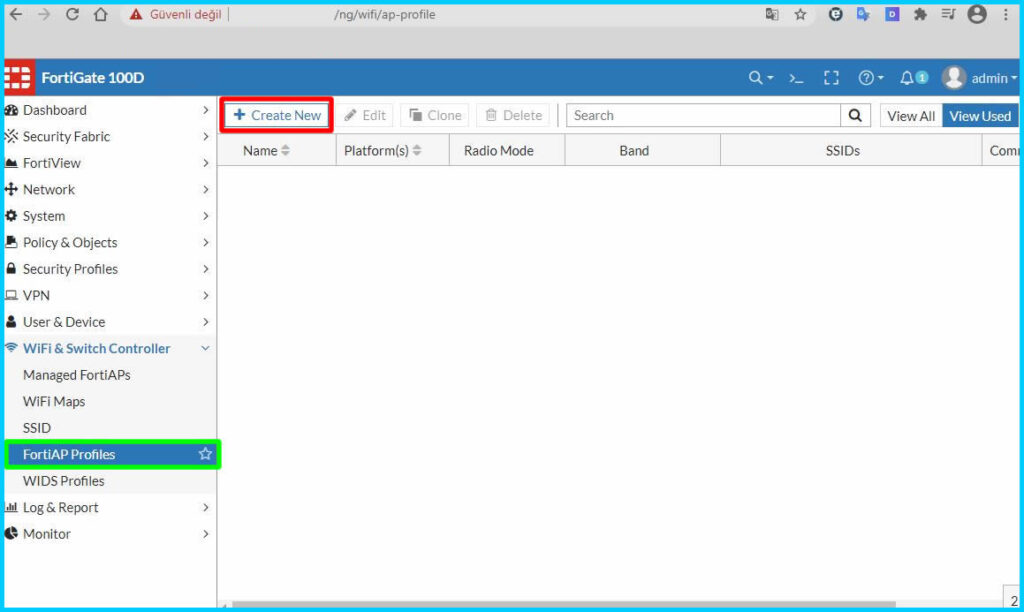
Task: Expand the System menu
Action: pyautogui.click(x=110, y=216)
